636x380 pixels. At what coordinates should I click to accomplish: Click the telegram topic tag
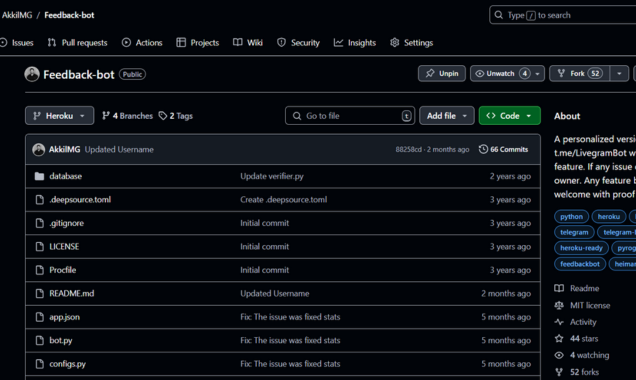574,232
